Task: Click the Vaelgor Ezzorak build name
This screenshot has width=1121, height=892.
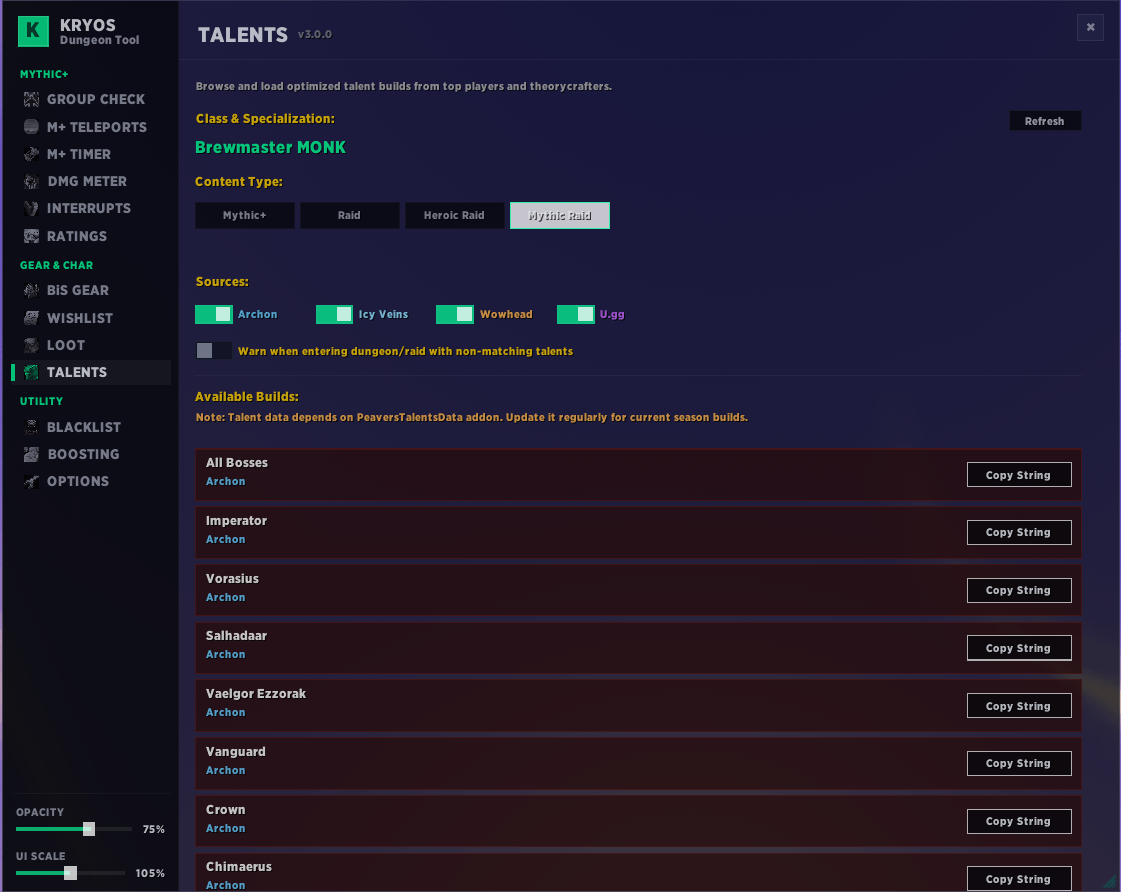Action: [256, 694]
